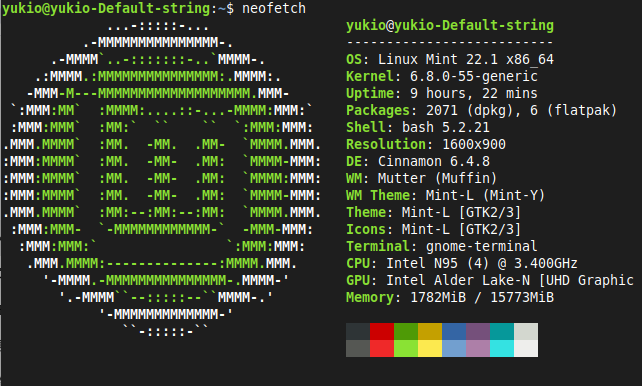Click the Linux Mint ASCII logo
Screen dimensions: 642x386
coord(162,178)
